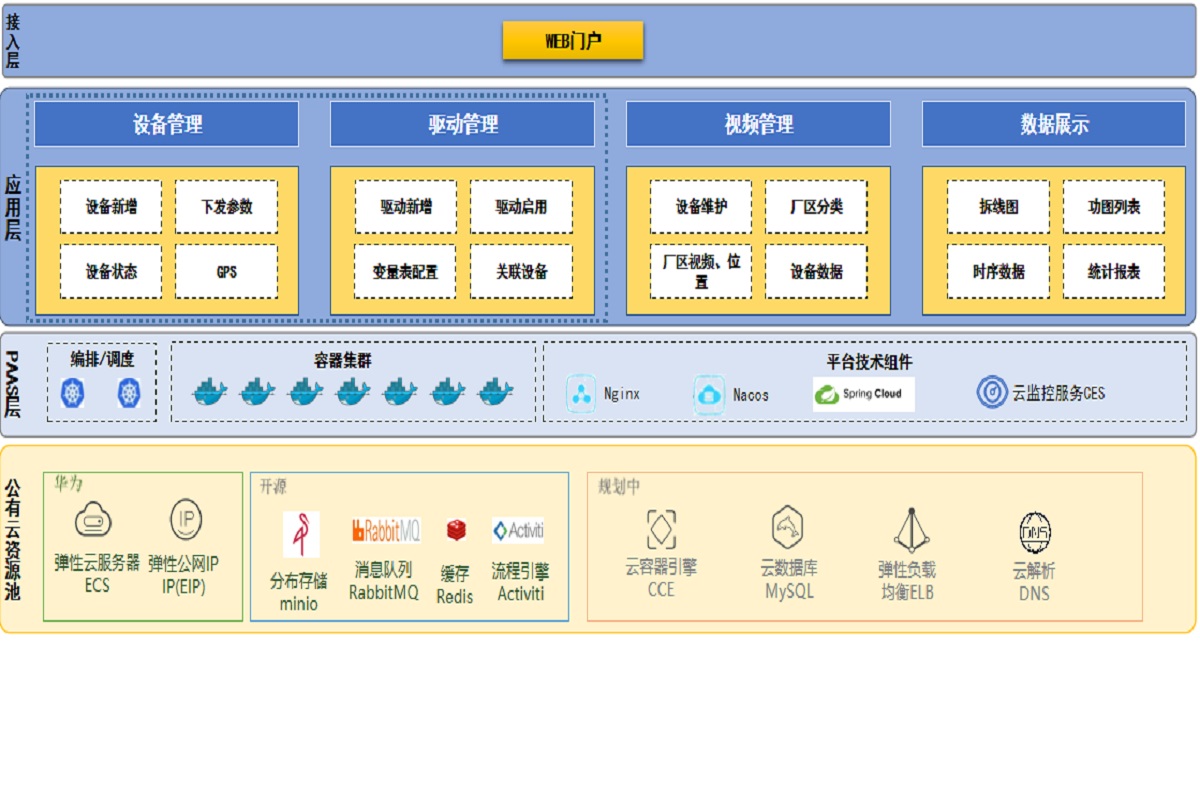Select the 云容器引擎 CCE icon
1200x800 pixels.
click(x=661, y=529)
